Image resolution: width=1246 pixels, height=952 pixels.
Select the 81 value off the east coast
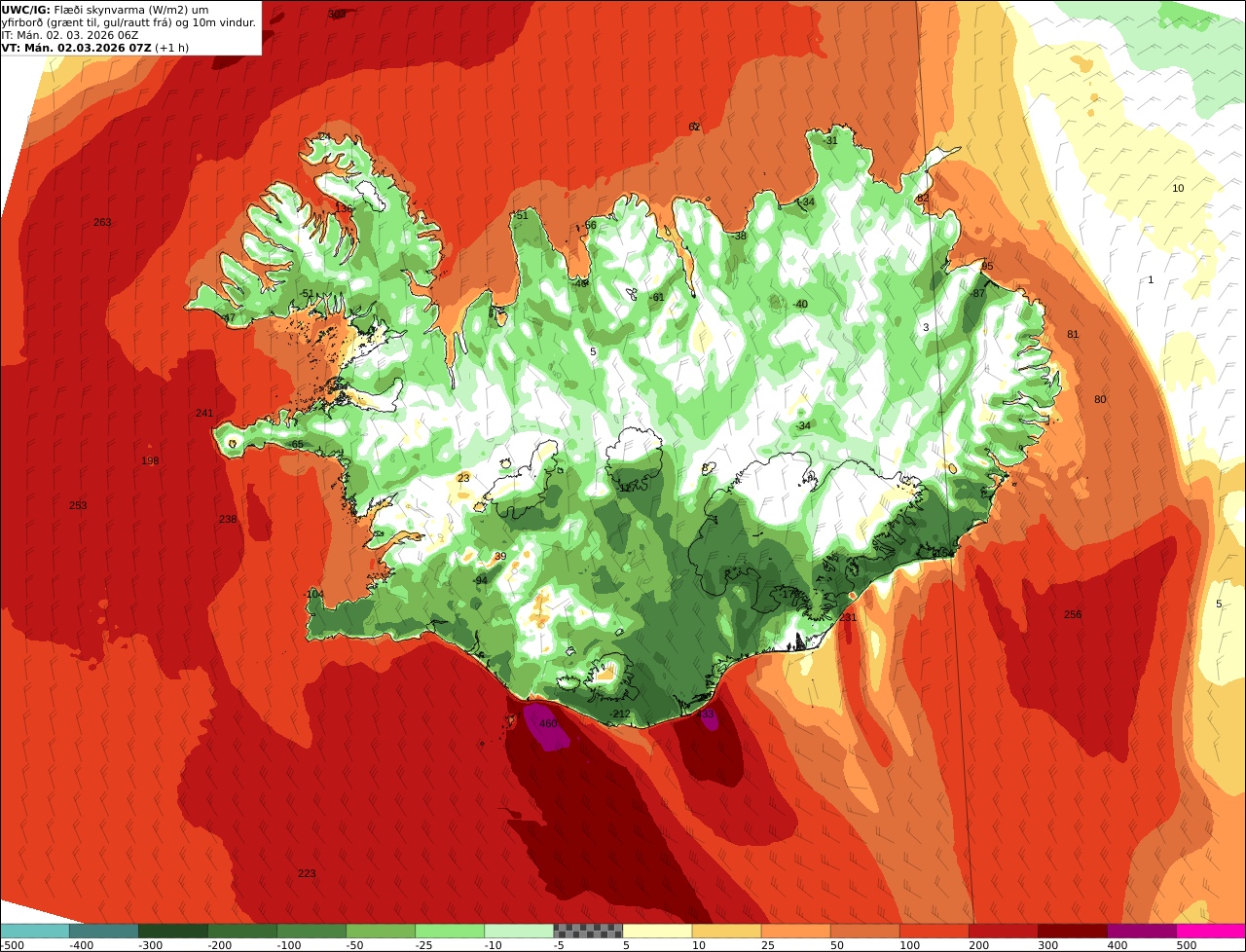click(1073, 335)
